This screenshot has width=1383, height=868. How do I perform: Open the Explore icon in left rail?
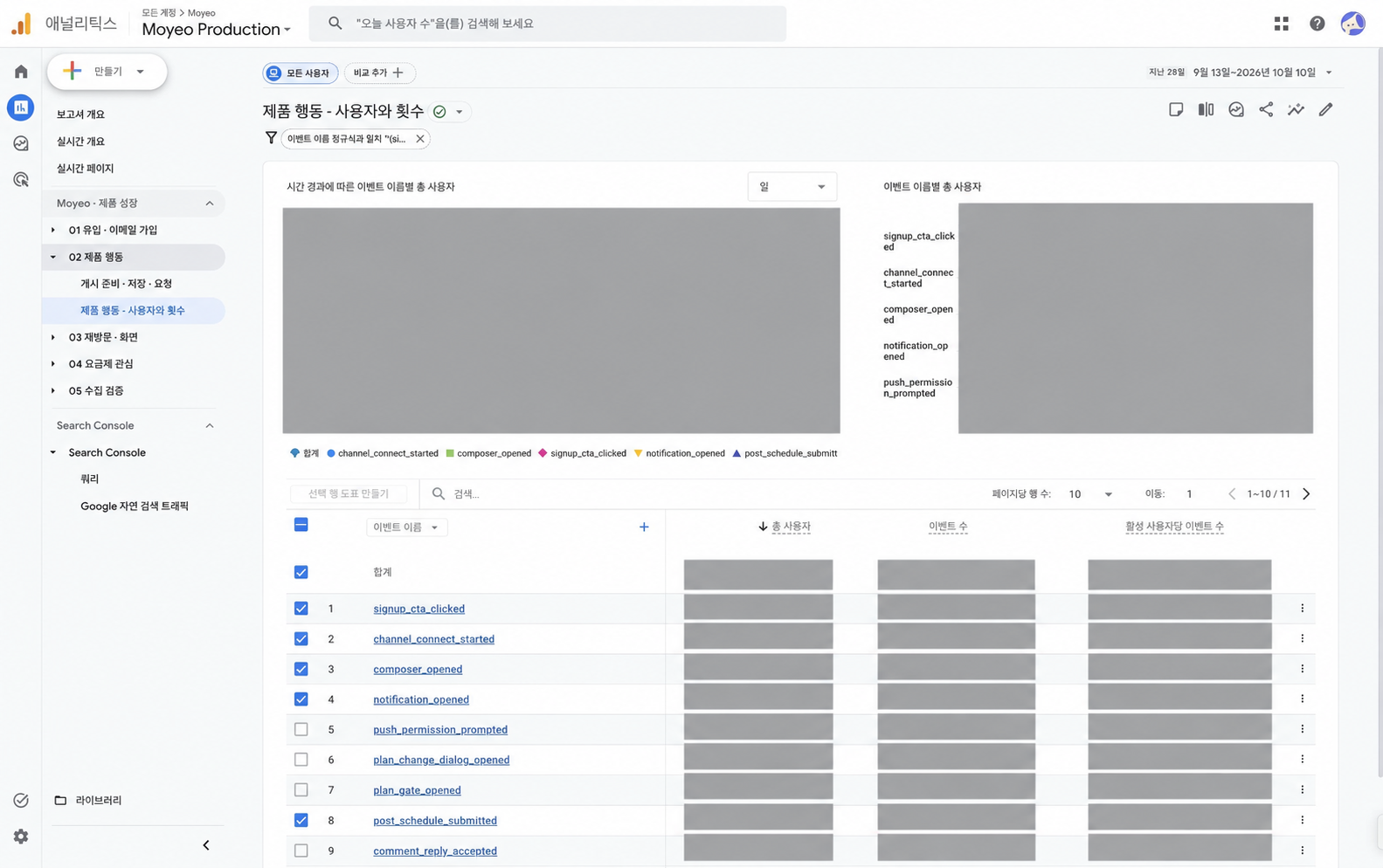pyautogui.click(x=21, y=143)
